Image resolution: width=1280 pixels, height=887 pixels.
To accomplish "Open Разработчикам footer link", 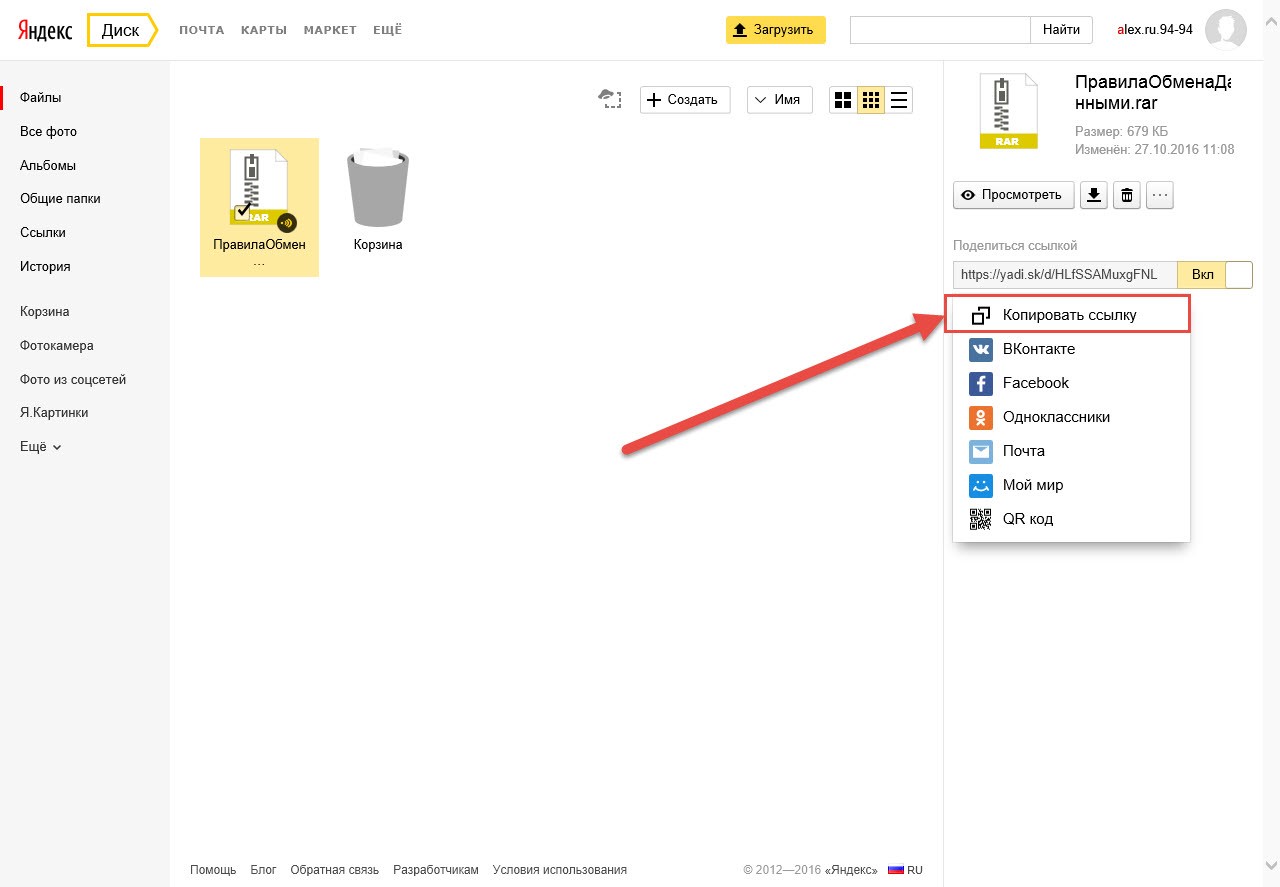I will [436, 870].
